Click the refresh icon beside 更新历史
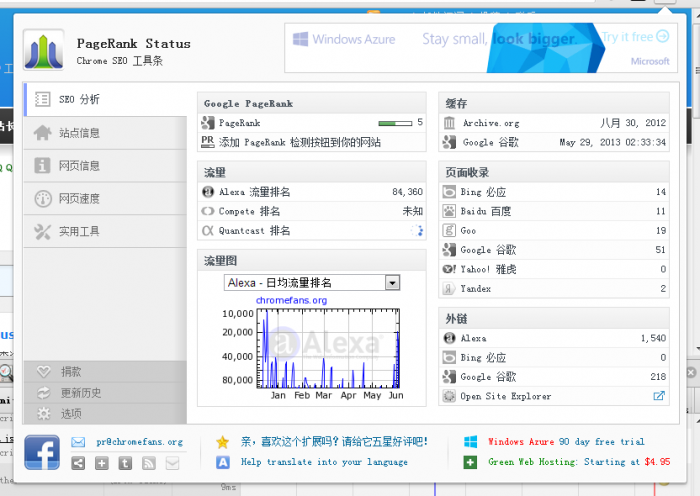This screenshot has width=700, height=496. [44, 393]
